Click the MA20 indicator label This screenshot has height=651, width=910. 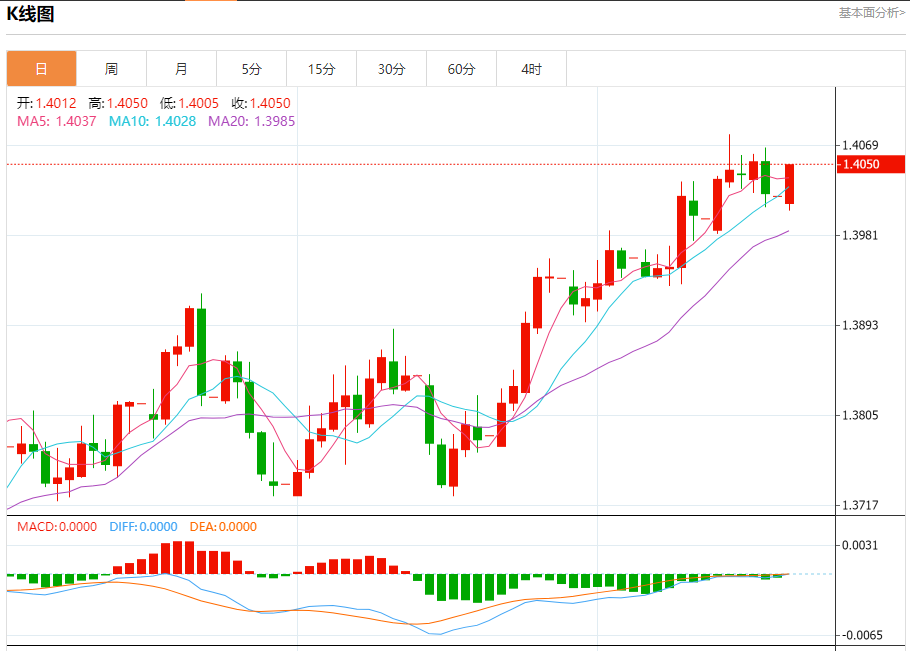(x=251, y=121)
